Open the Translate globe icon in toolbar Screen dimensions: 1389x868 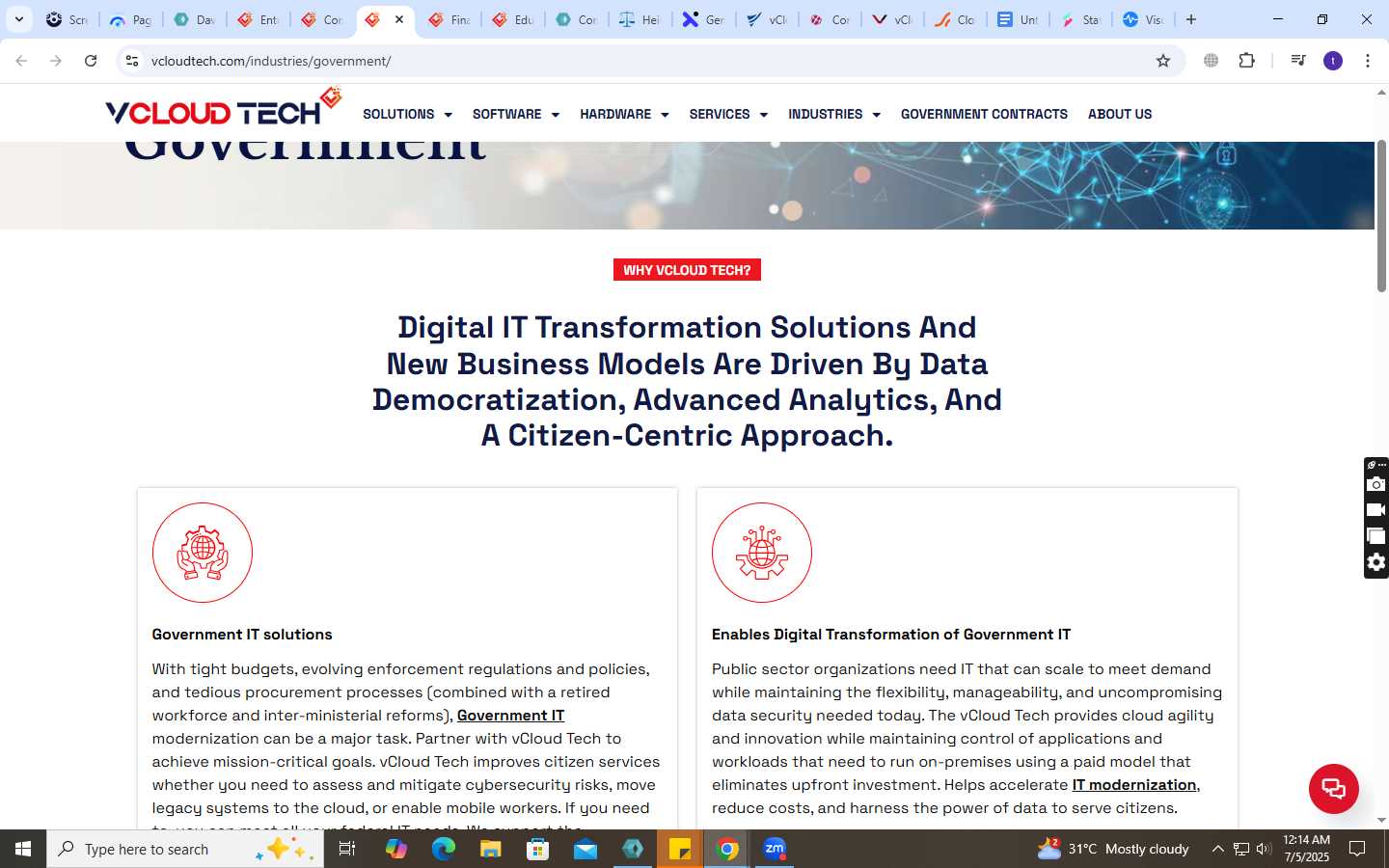1211,61
